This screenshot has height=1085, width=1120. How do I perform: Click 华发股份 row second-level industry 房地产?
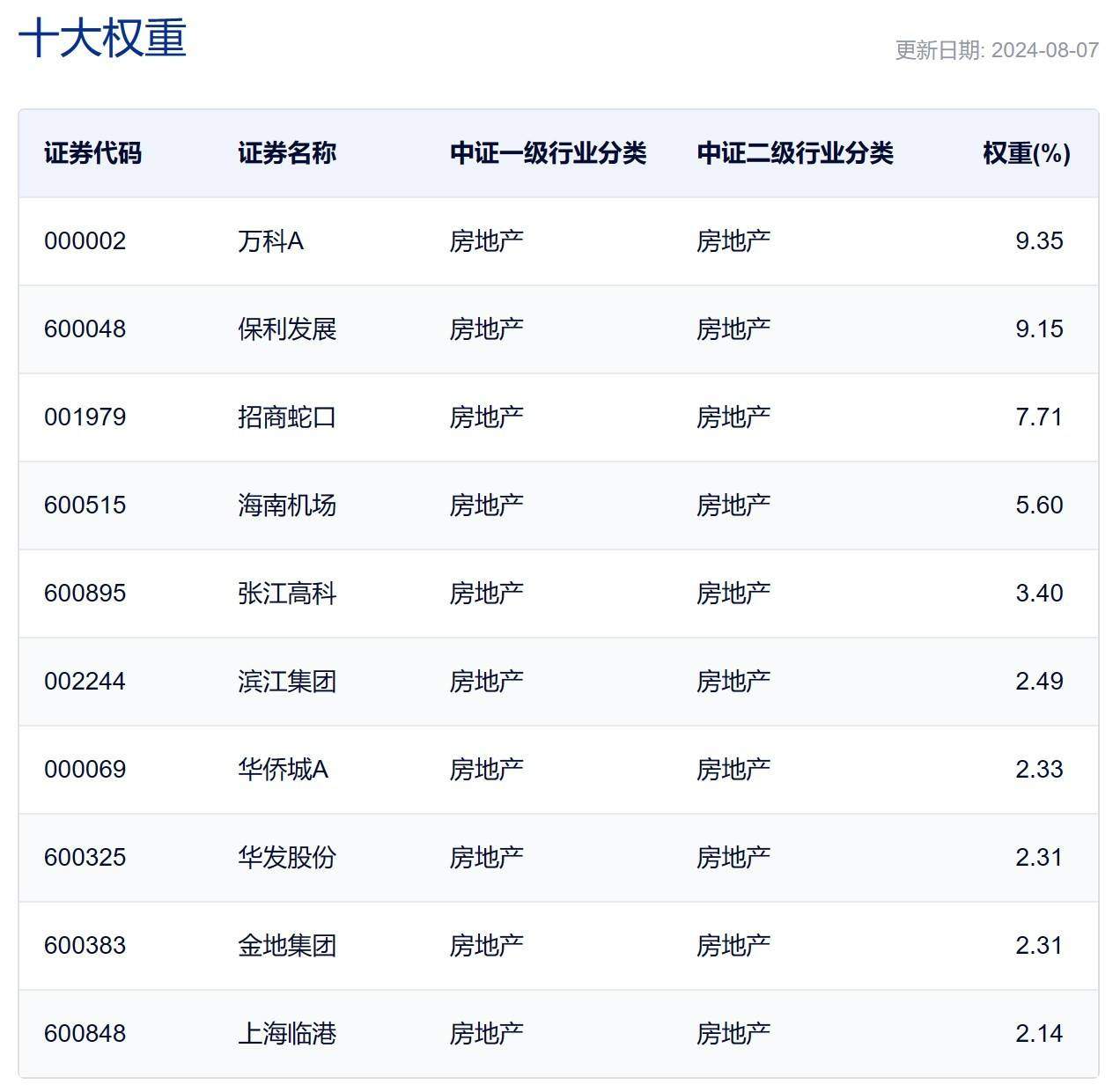point(733,858)
